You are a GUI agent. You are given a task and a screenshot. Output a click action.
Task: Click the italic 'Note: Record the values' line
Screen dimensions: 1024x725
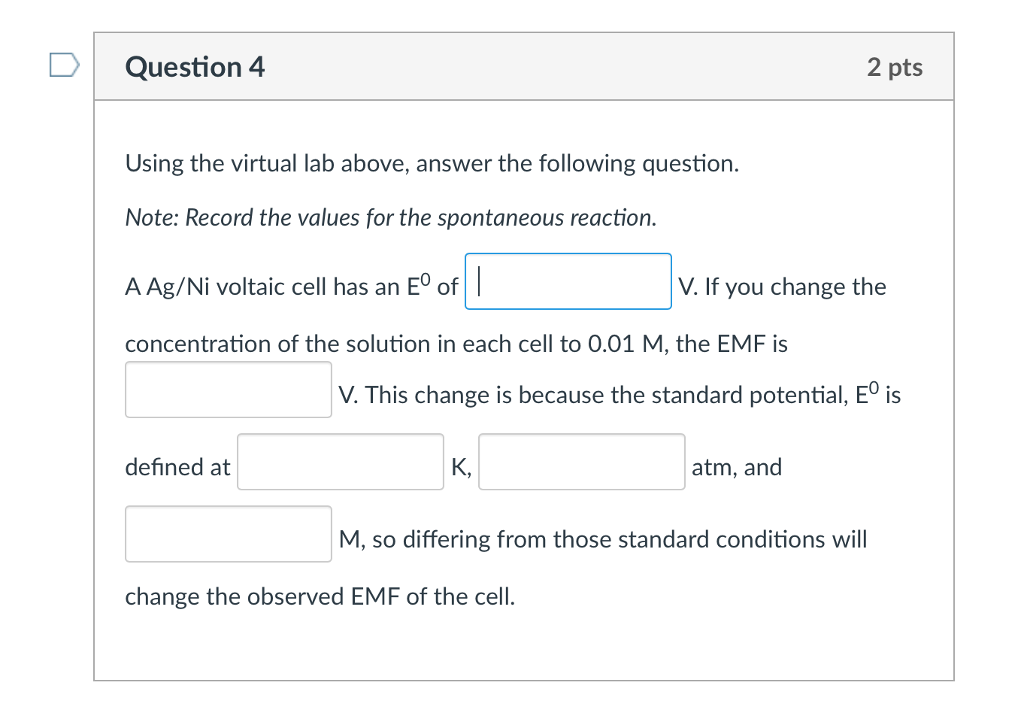pyautogui.click(x=391, y=218)
